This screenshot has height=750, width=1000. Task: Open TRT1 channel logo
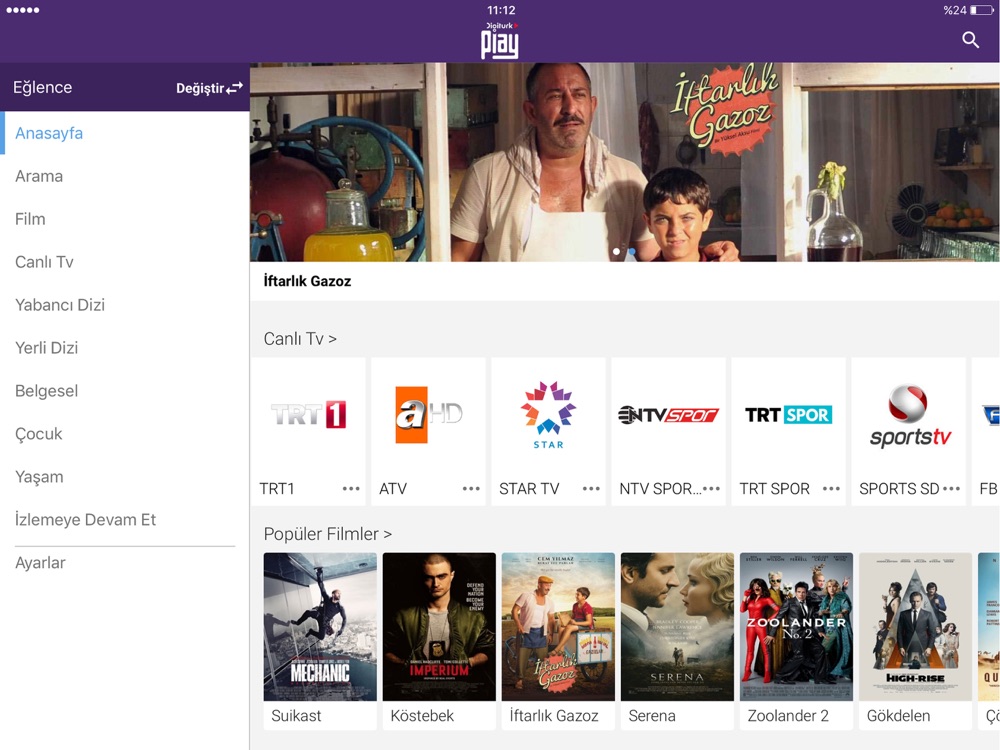click(x=309, y=415)
